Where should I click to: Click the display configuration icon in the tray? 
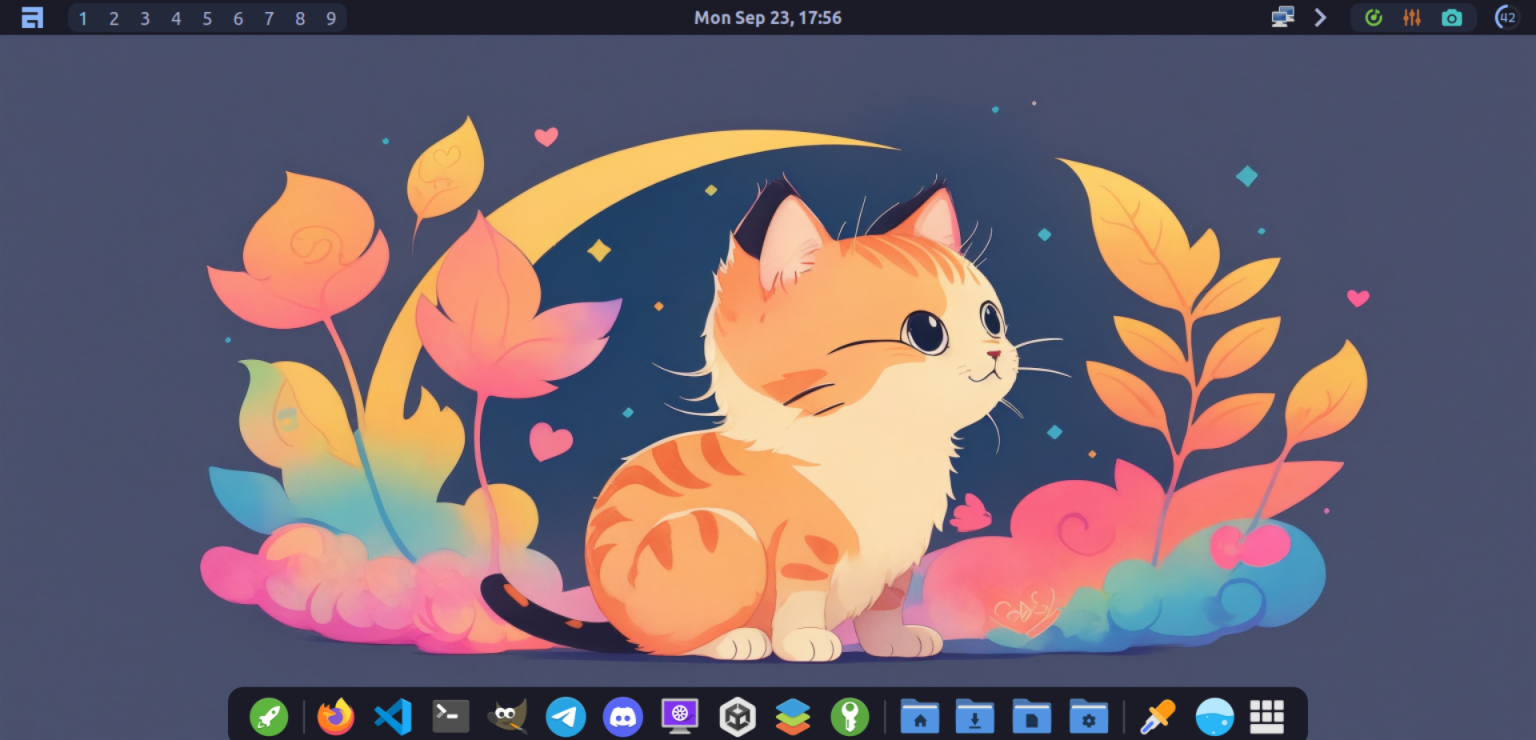pyautogui.click(x=1281, y=17)
